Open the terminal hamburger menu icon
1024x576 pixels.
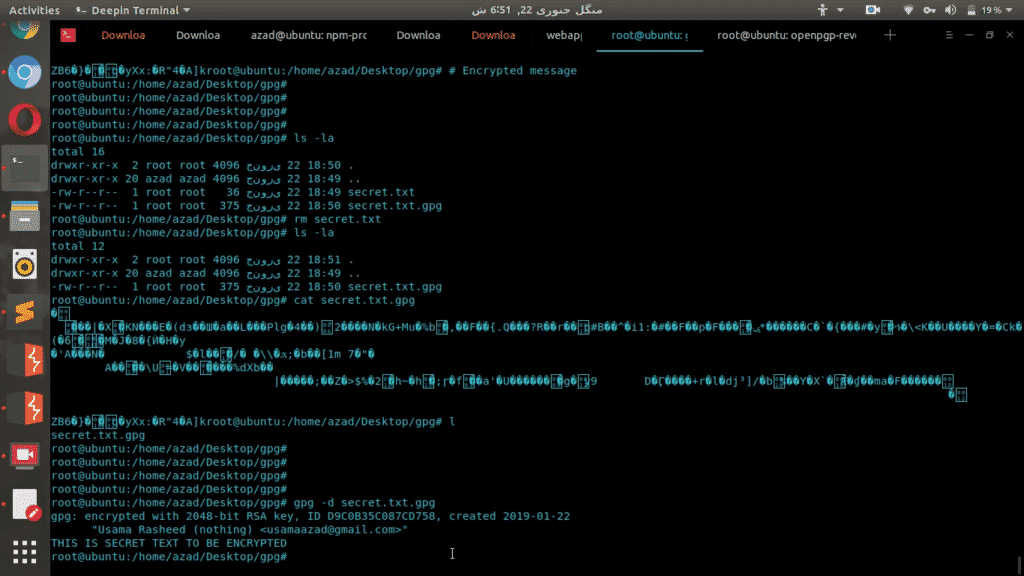(949, 35)
